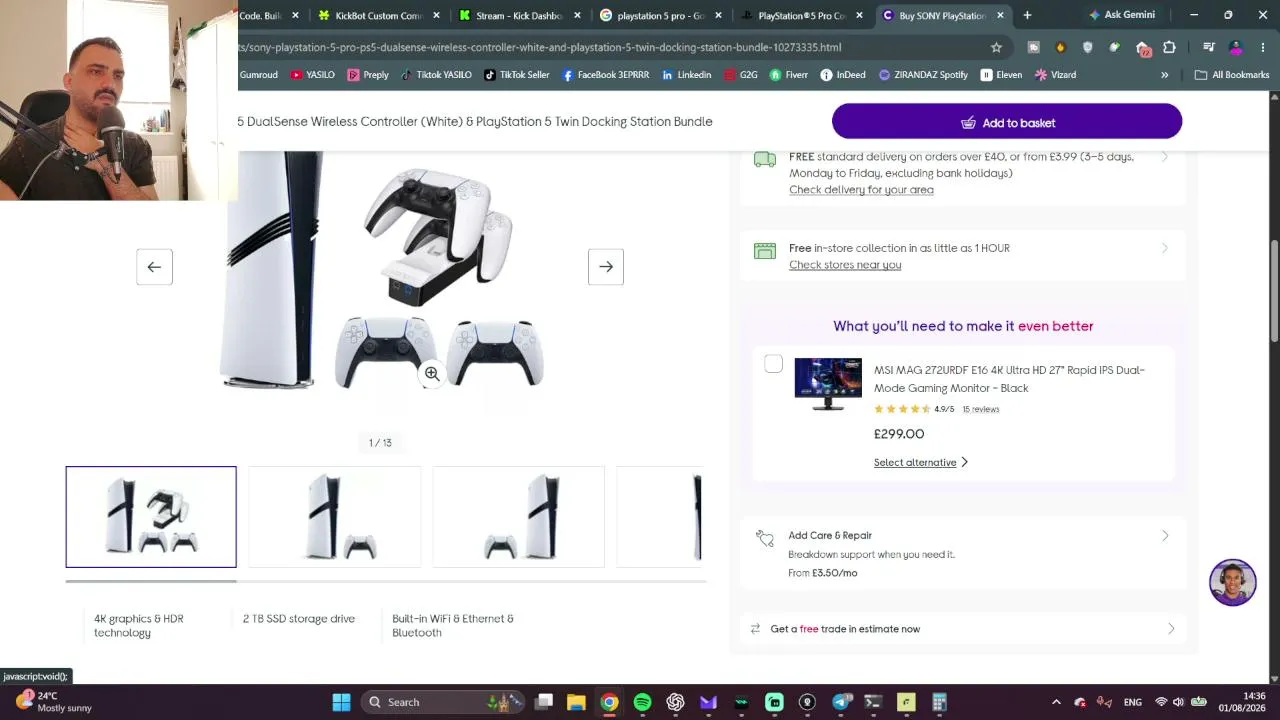Select the second product thumbnail
Screen dimensions: 1280x720
(x=335, y=517)
